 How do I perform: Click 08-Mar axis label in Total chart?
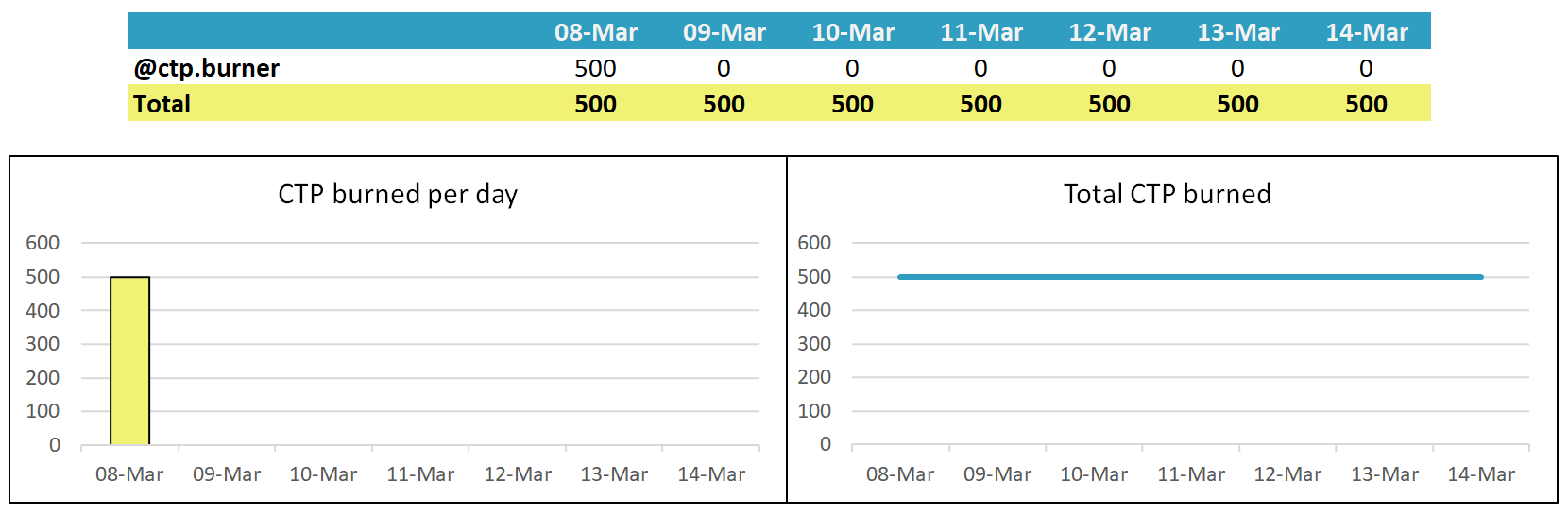(x=900, y=474)
